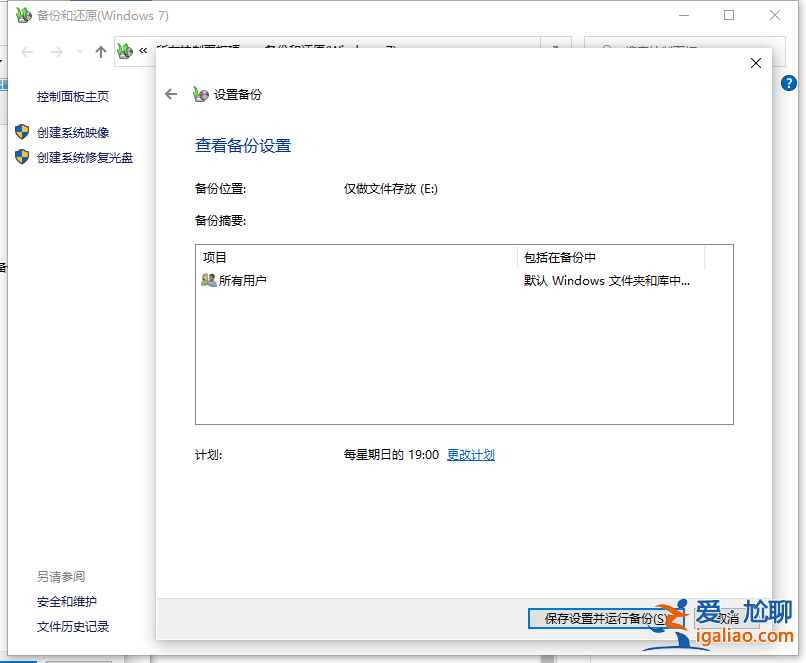This screenshot has height=663, width=806.
Task: Click the 项目 column header
Action: pos(214,257)
